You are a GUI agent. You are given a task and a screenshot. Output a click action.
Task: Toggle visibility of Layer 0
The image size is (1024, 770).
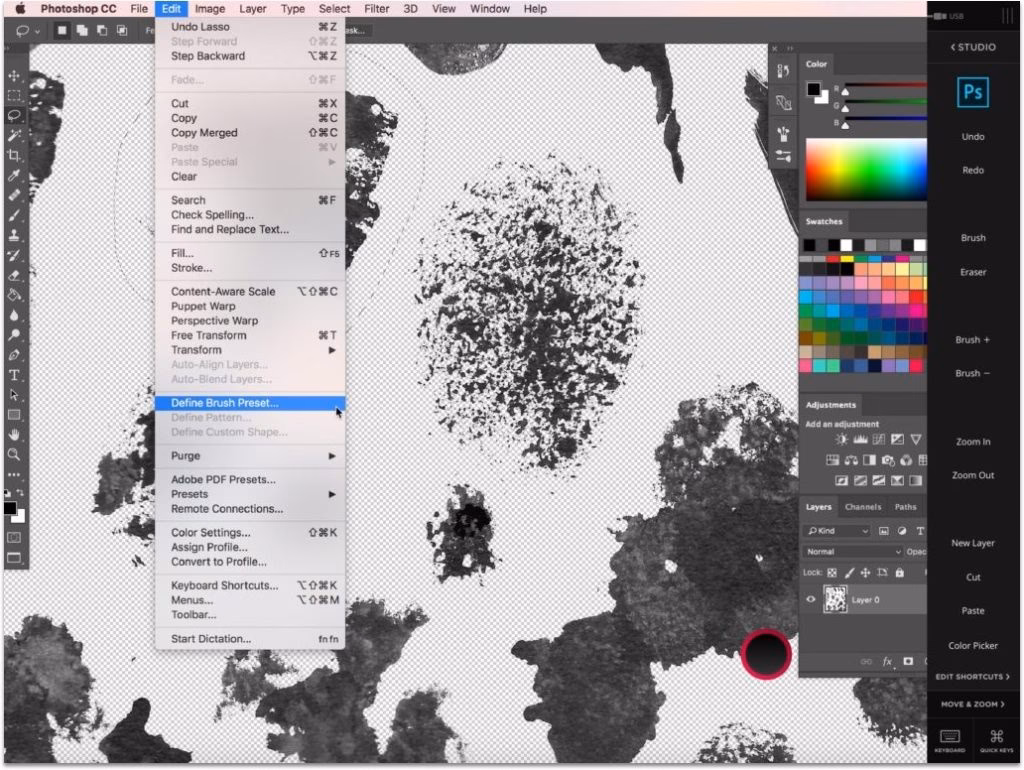pos(810,599)
